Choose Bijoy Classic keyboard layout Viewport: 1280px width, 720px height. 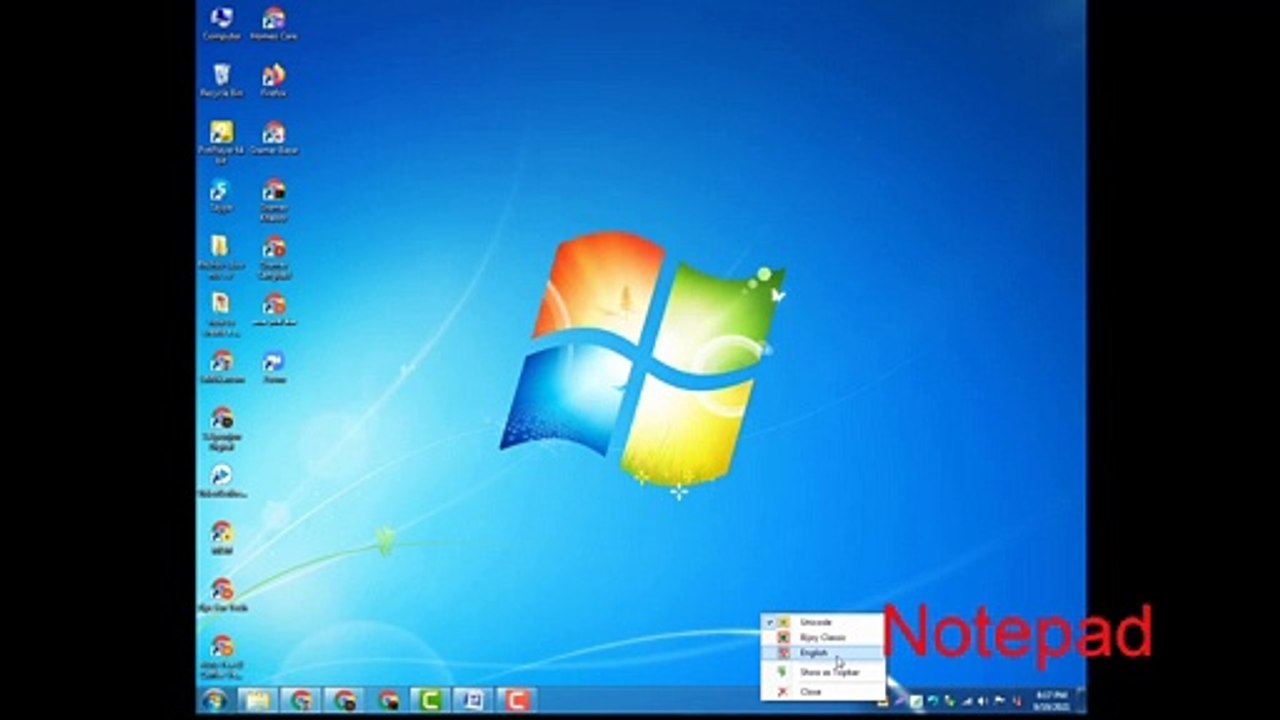(x=822, y=637)
